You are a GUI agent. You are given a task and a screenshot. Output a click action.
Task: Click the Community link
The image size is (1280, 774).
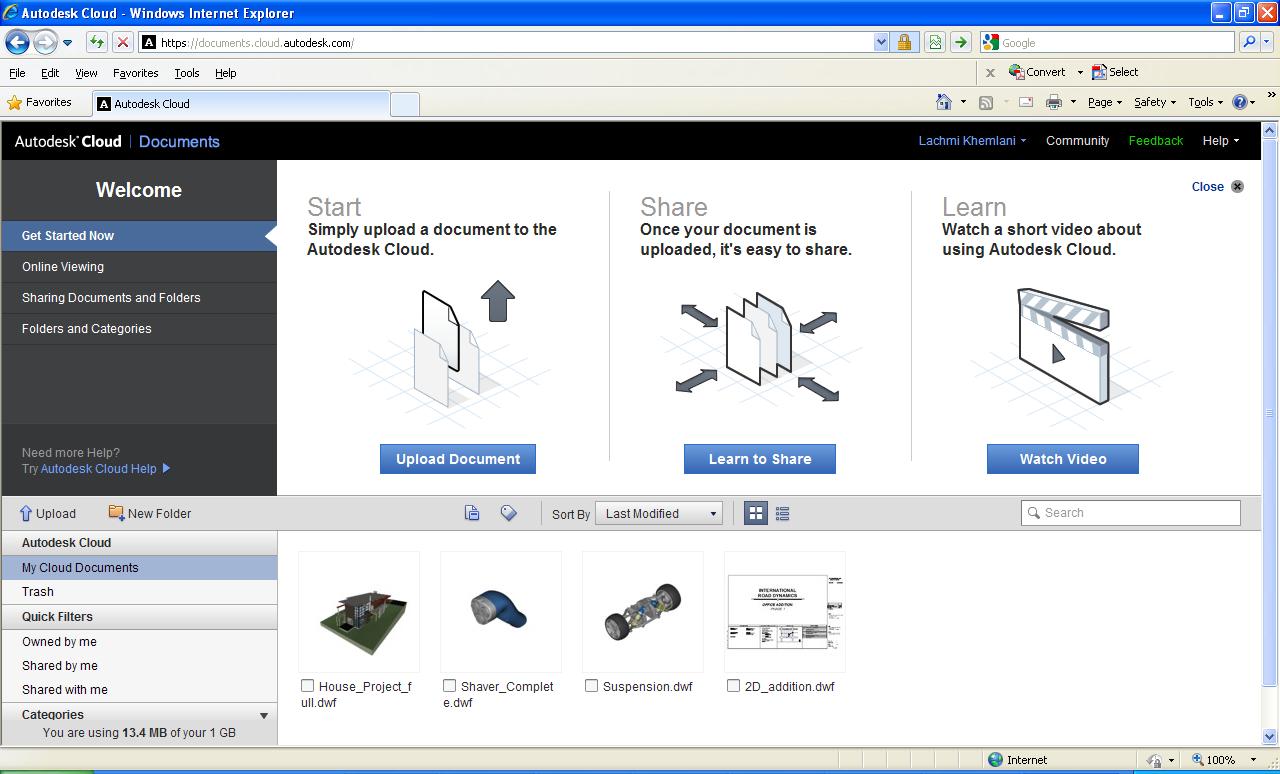pos(1077,141)
